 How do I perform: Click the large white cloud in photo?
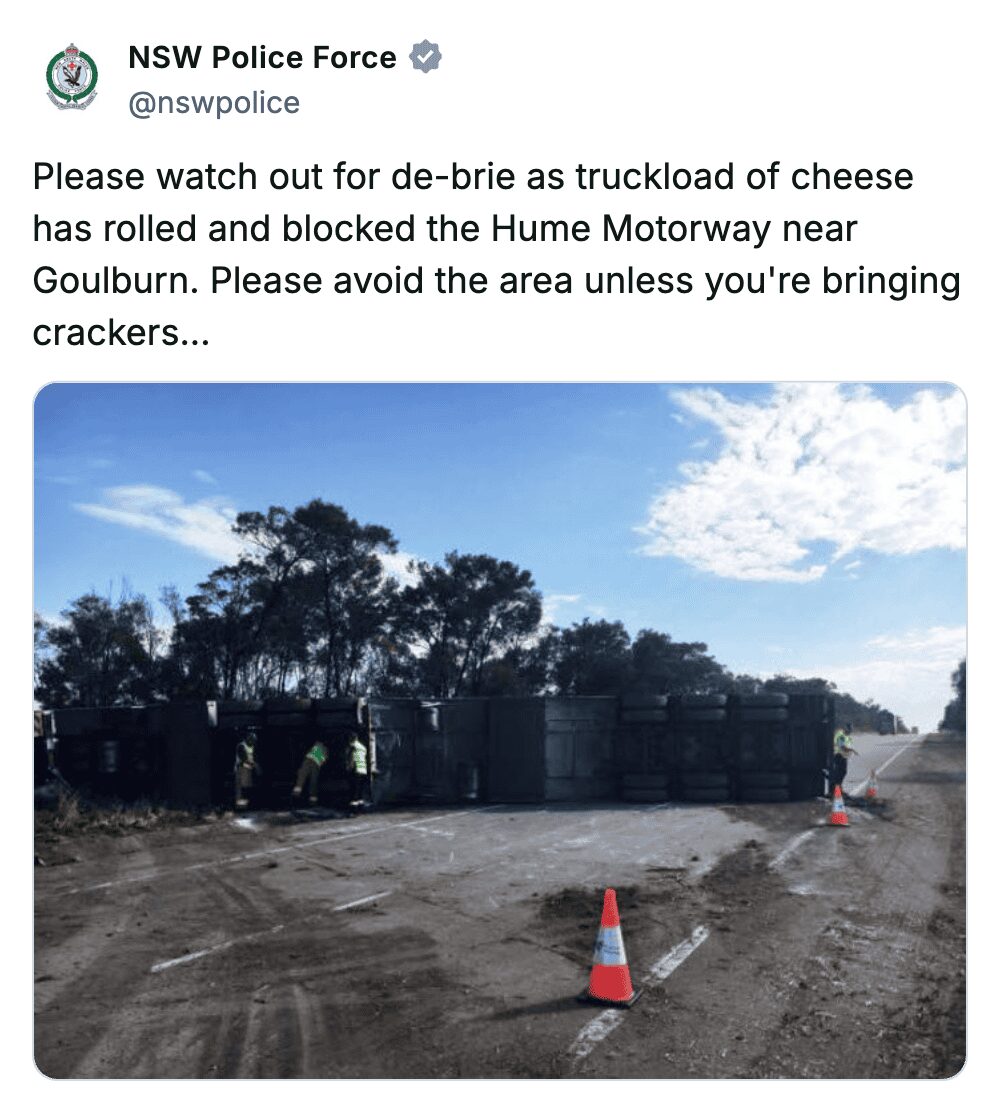(802, 482)
